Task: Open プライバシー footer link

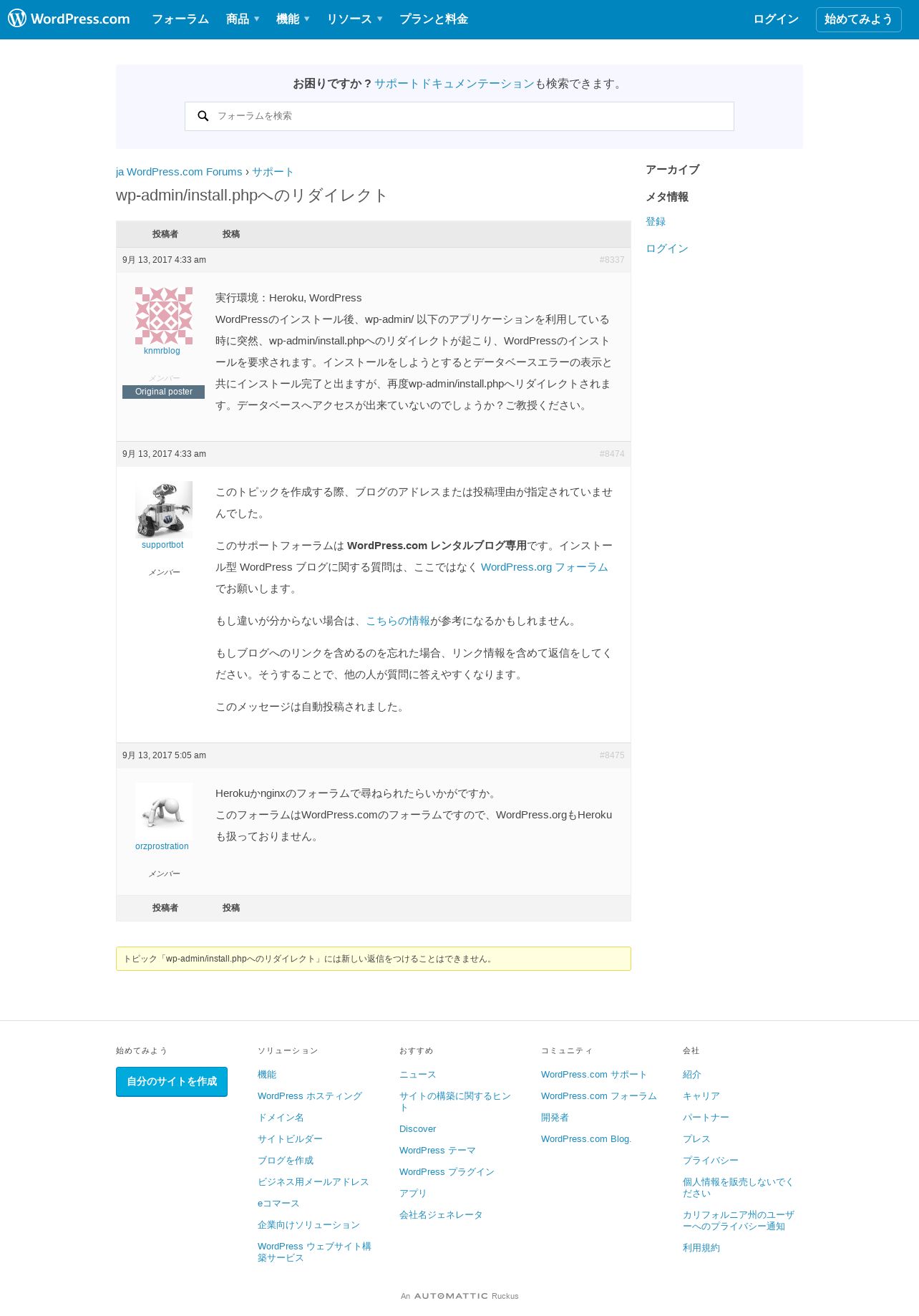Action: click(711, 1161)
